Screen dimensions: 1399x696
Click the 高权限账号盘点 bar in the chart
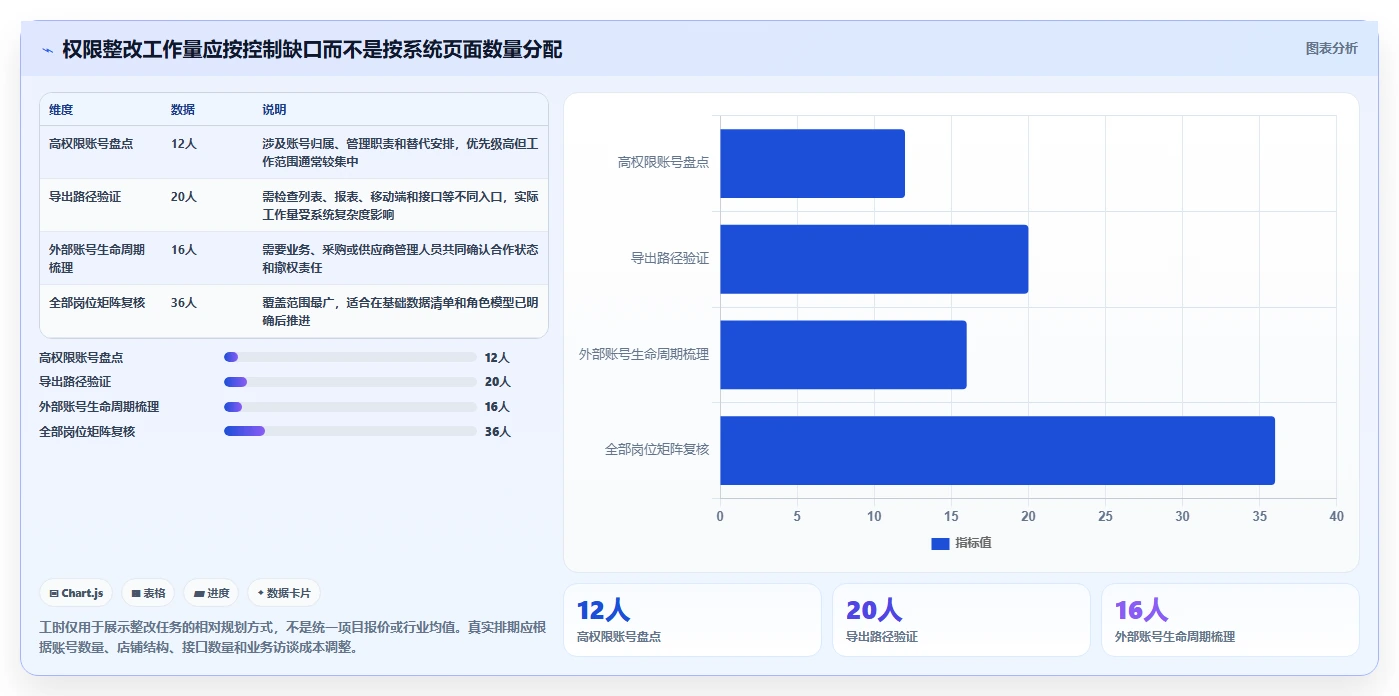tap(812, 163)
